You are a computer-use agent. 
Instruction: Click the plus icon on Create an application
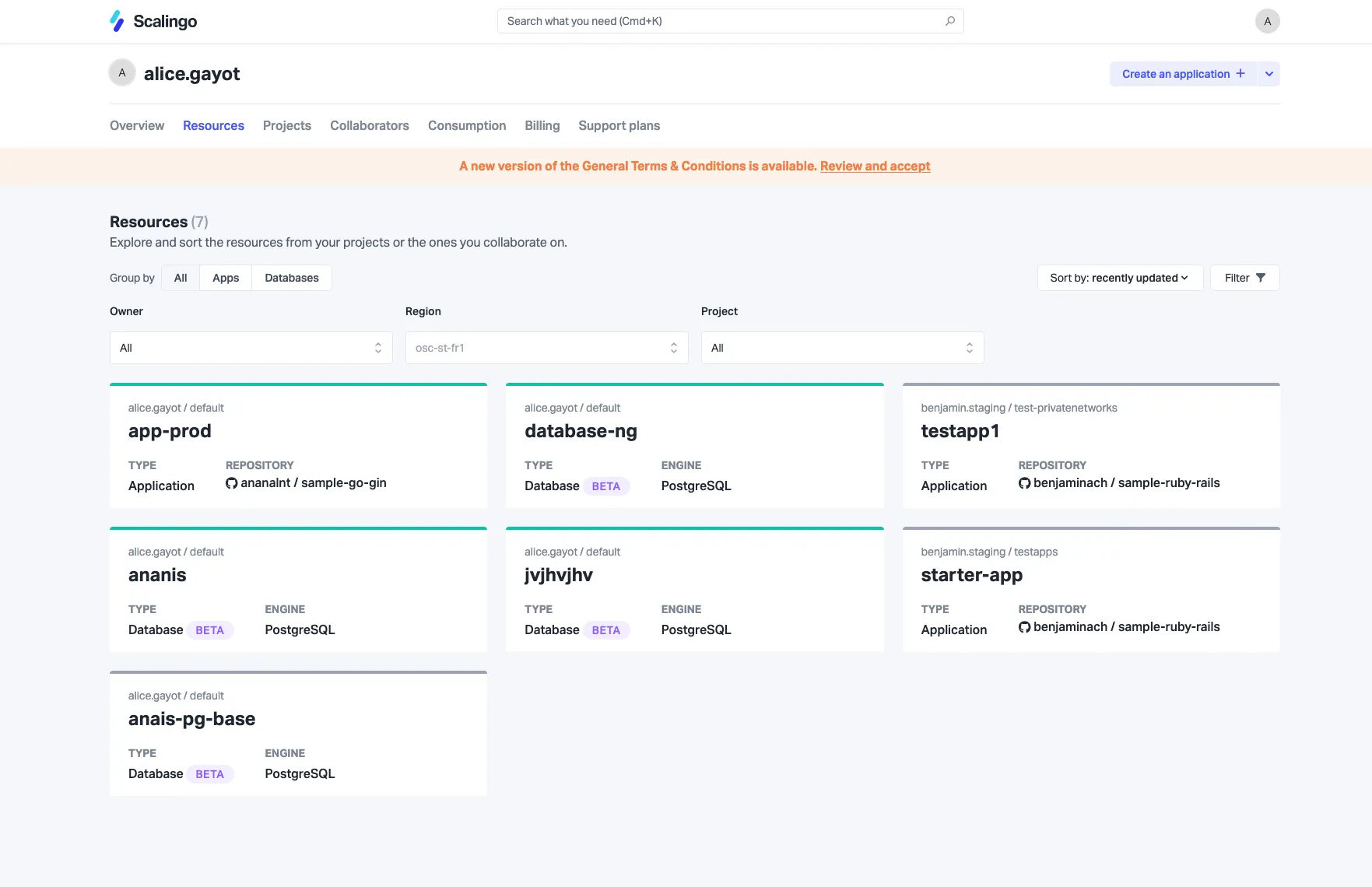pyautogui.click(x=1239, y=73)
